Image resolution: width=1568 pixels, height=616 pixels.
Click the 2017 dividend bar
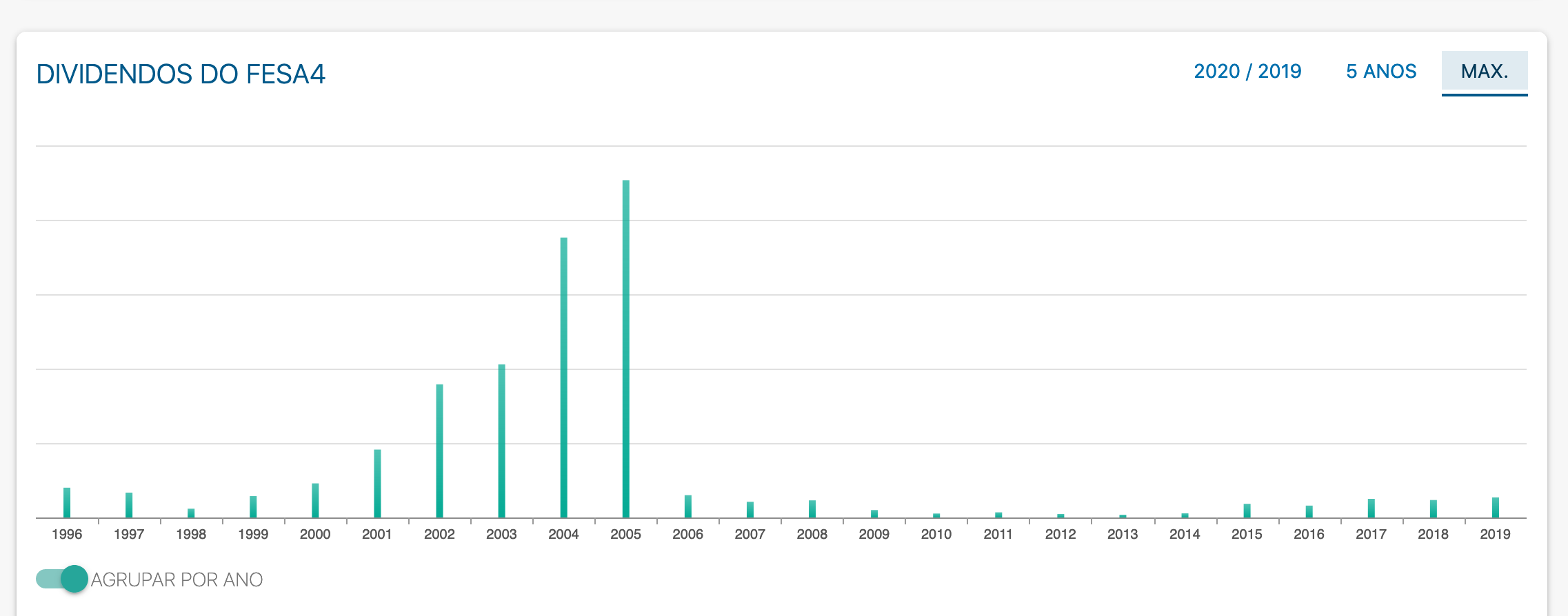tap(1371, 508)
